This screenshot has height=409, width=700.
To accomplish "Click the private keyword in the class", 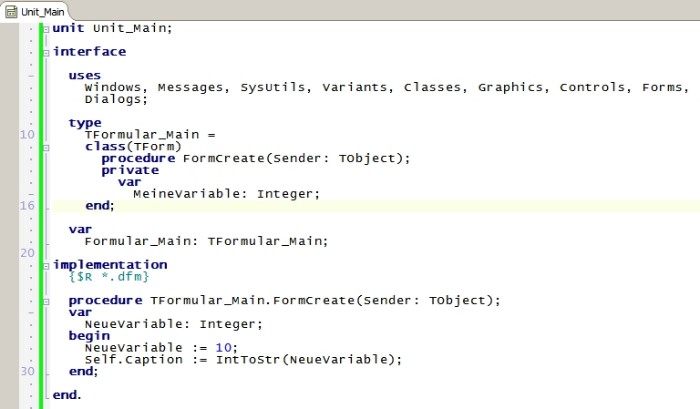I will point(130,171).
